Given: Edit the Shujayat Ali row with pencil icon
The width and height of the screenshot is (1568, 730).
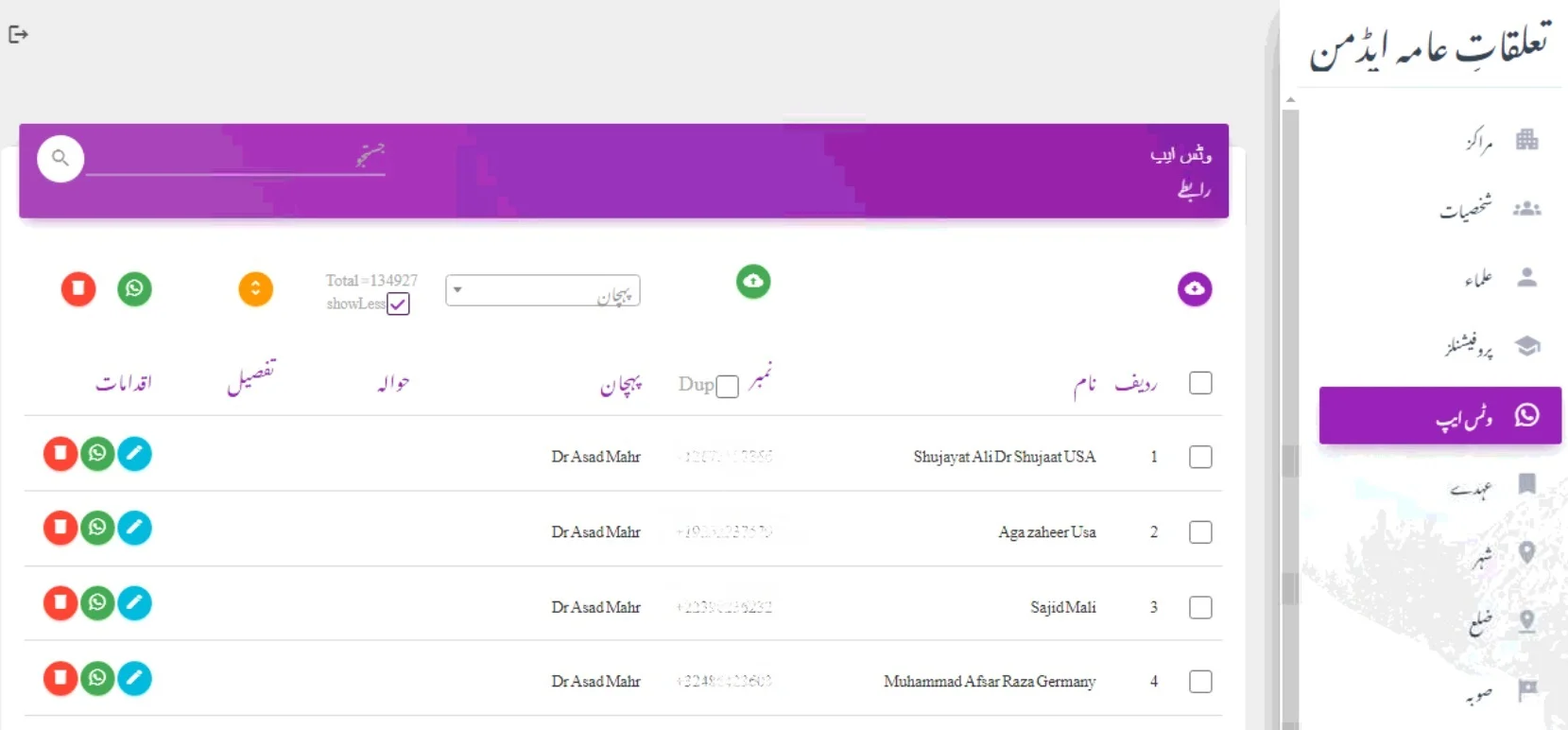Looking at the screenshot, I should [x=134, y=454].
